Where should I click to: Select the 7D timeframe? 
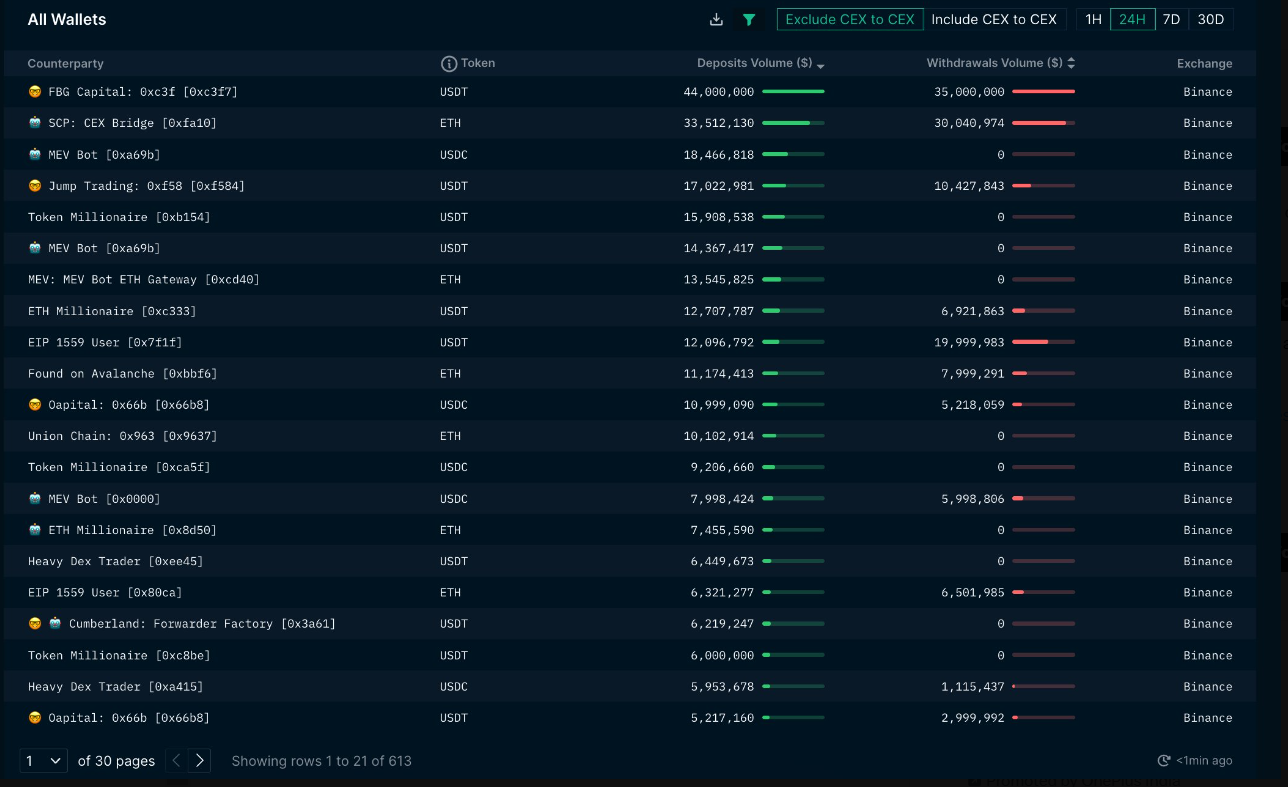pyautogui.click(x=1171, y=19)
